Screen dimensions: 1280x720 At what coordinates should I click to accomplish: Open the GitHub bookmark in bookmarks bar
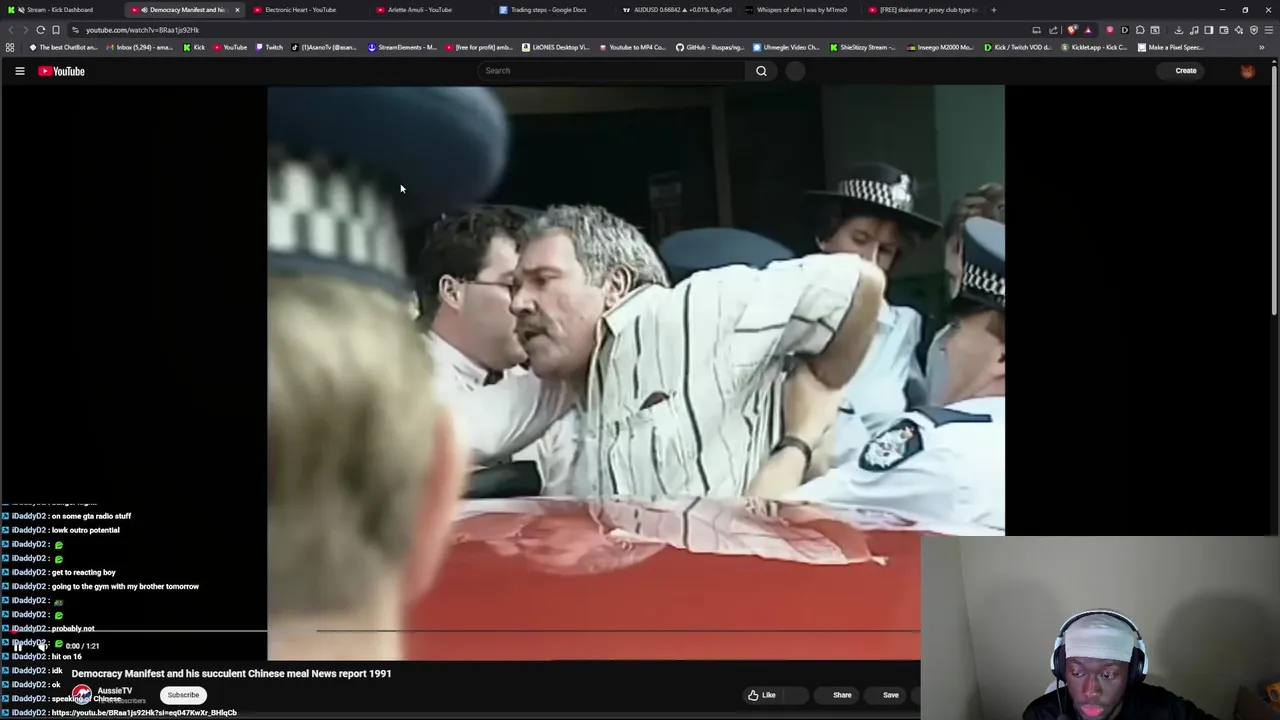click(x=710, y=47)
